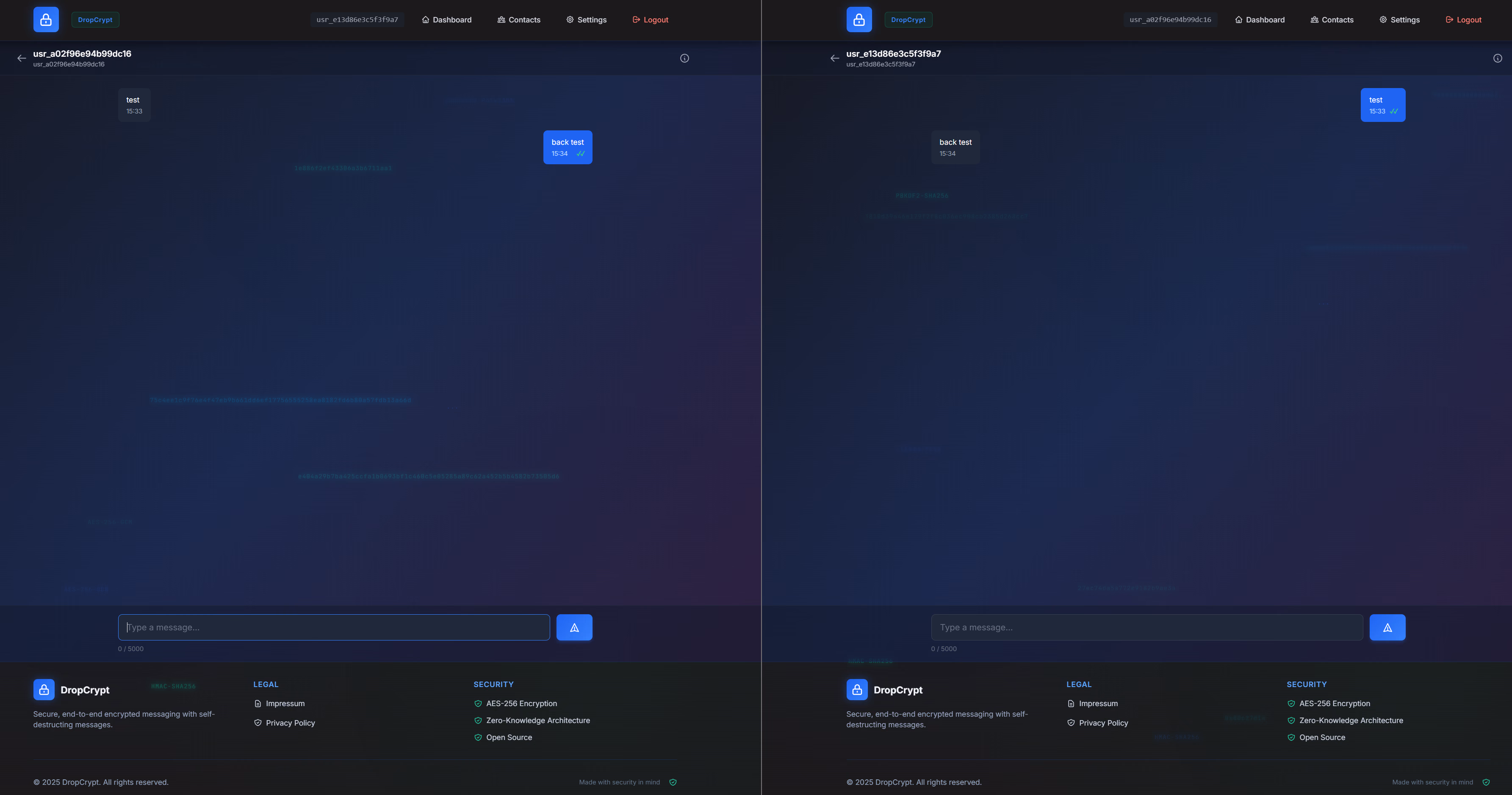Click read checkmarks on blue 'test' bubble

coord(1393,111)
